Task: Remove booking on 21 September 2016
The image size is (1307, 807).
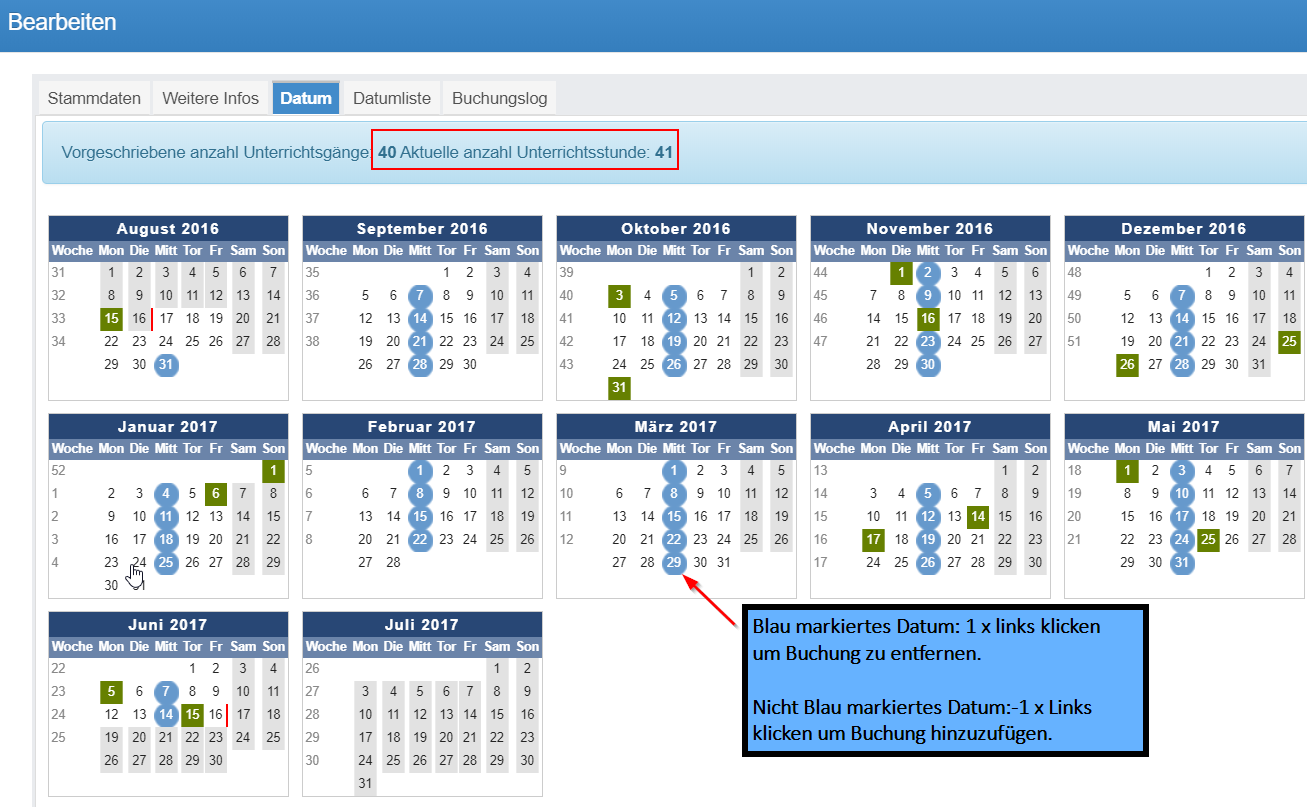Action: [420, 342]
